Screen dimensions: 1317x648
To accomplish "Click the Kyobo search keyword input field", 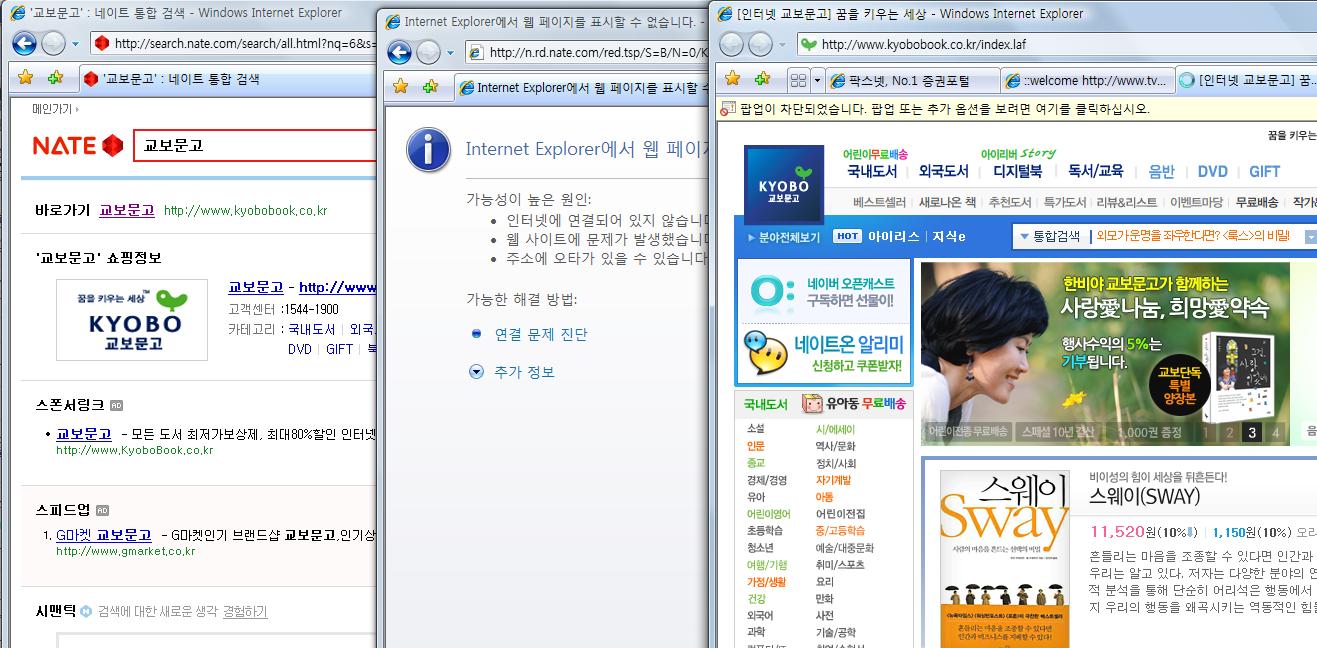I will click(x=1196, y=236).
